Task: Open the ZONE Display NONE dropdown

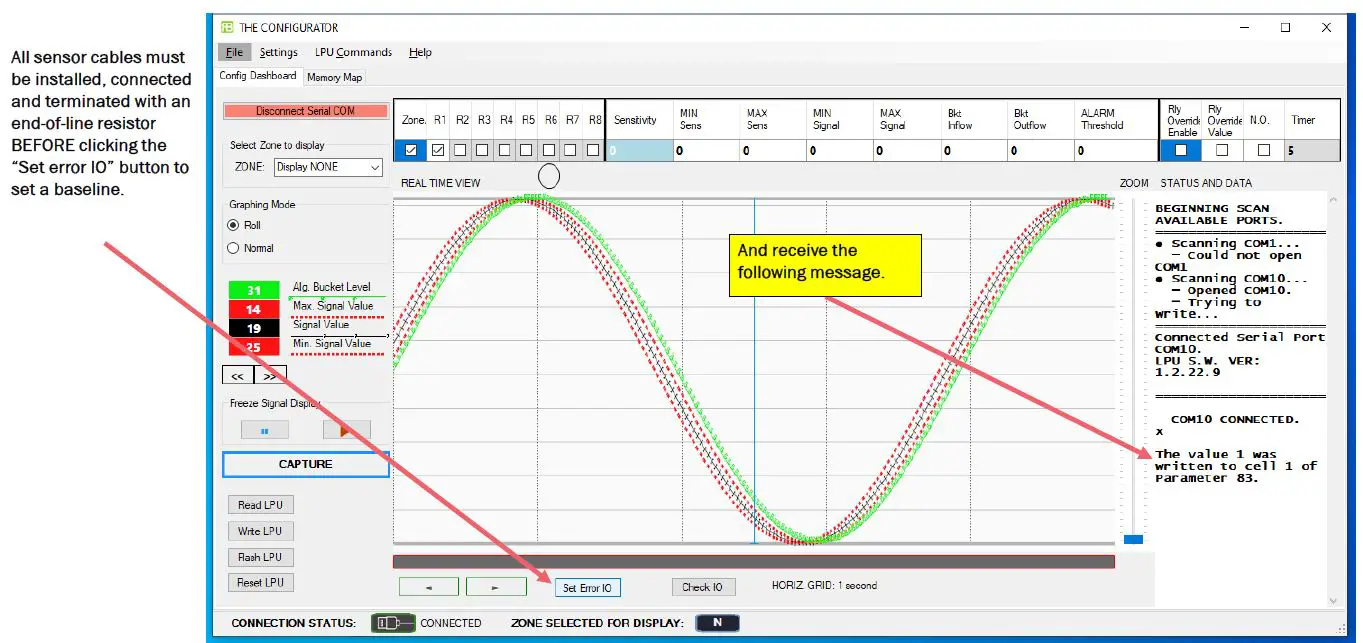Action: point(328,167)
